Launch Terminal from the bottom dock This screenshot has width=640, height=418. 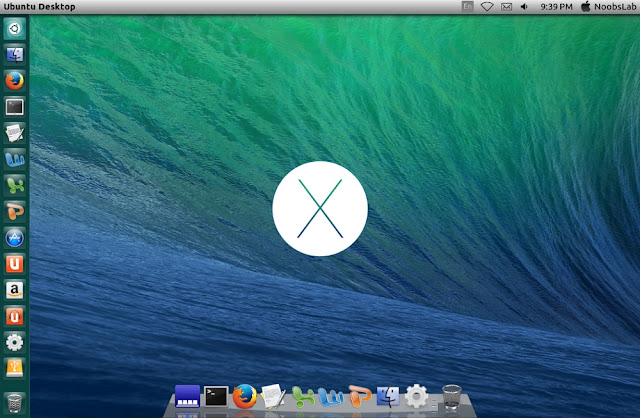click(x=216, y=396)
